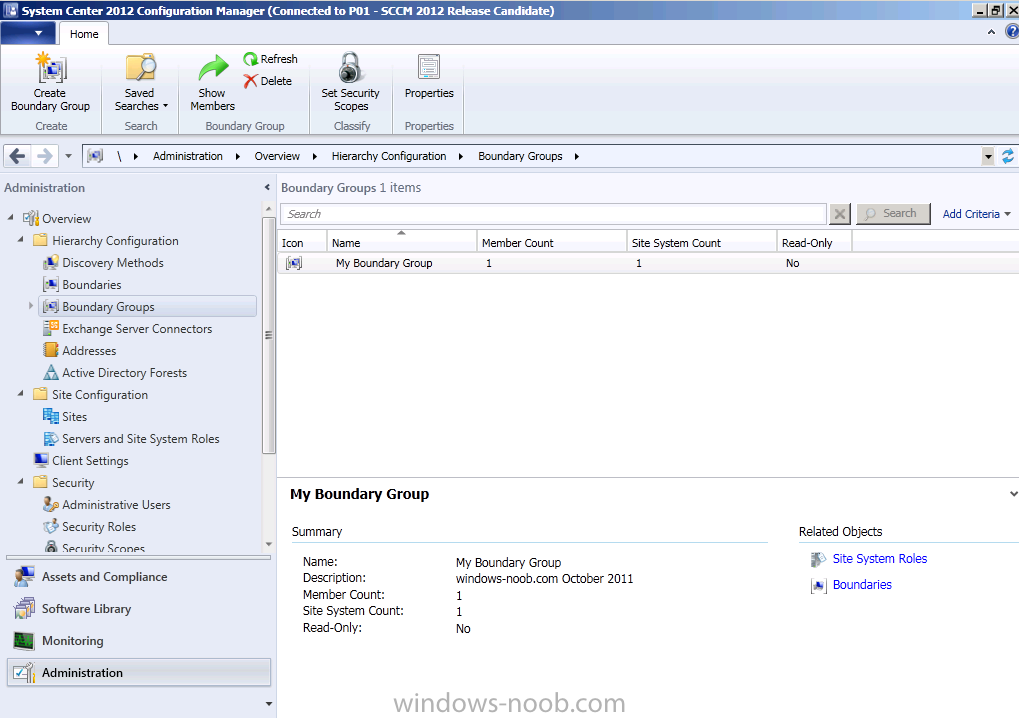Open the Site System Roles related link
The height and width of the screenshot is (718, 1019).
click(x=879, y=559)
